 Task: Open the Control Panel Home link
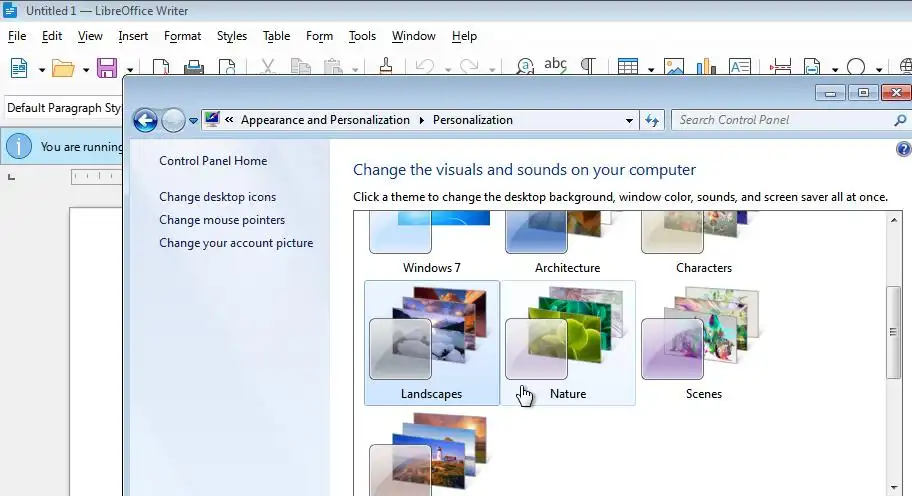(213, 161)
